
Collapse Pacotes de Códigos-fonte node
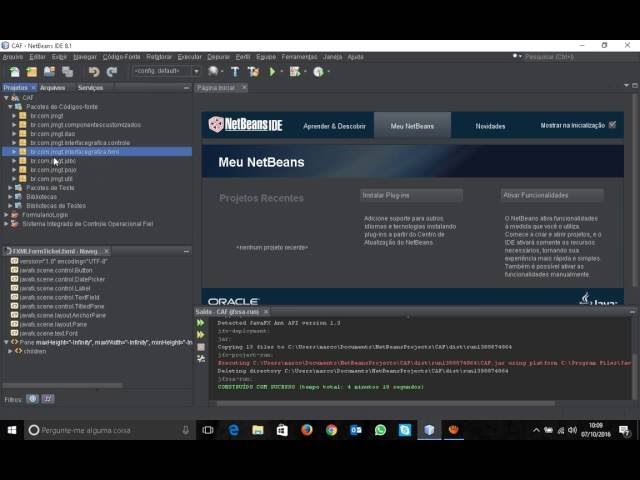[11, 107]
